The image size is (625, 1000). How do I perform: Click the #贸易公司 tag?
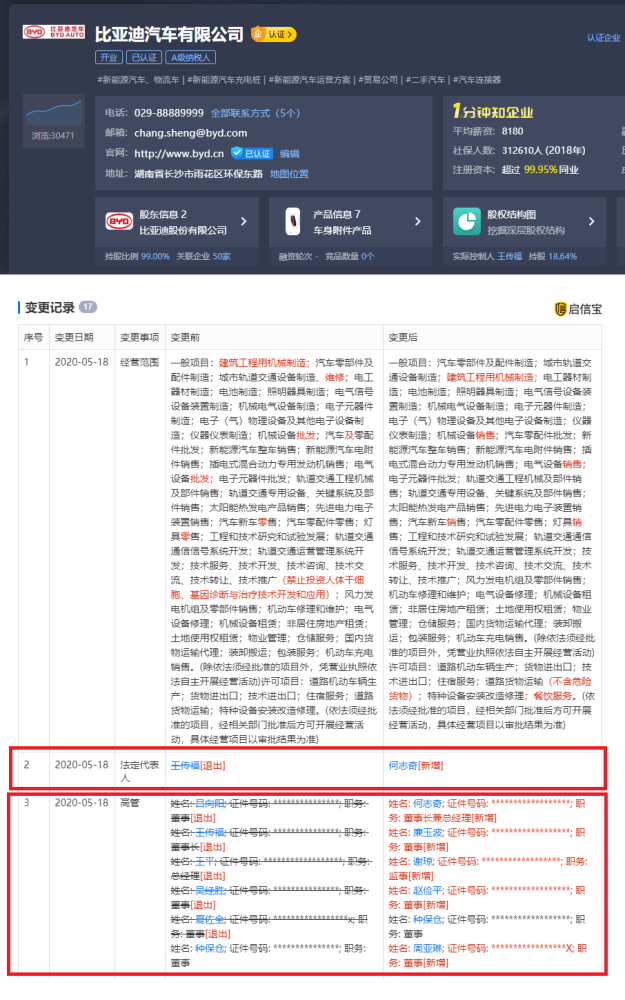[x=378, y=80]
